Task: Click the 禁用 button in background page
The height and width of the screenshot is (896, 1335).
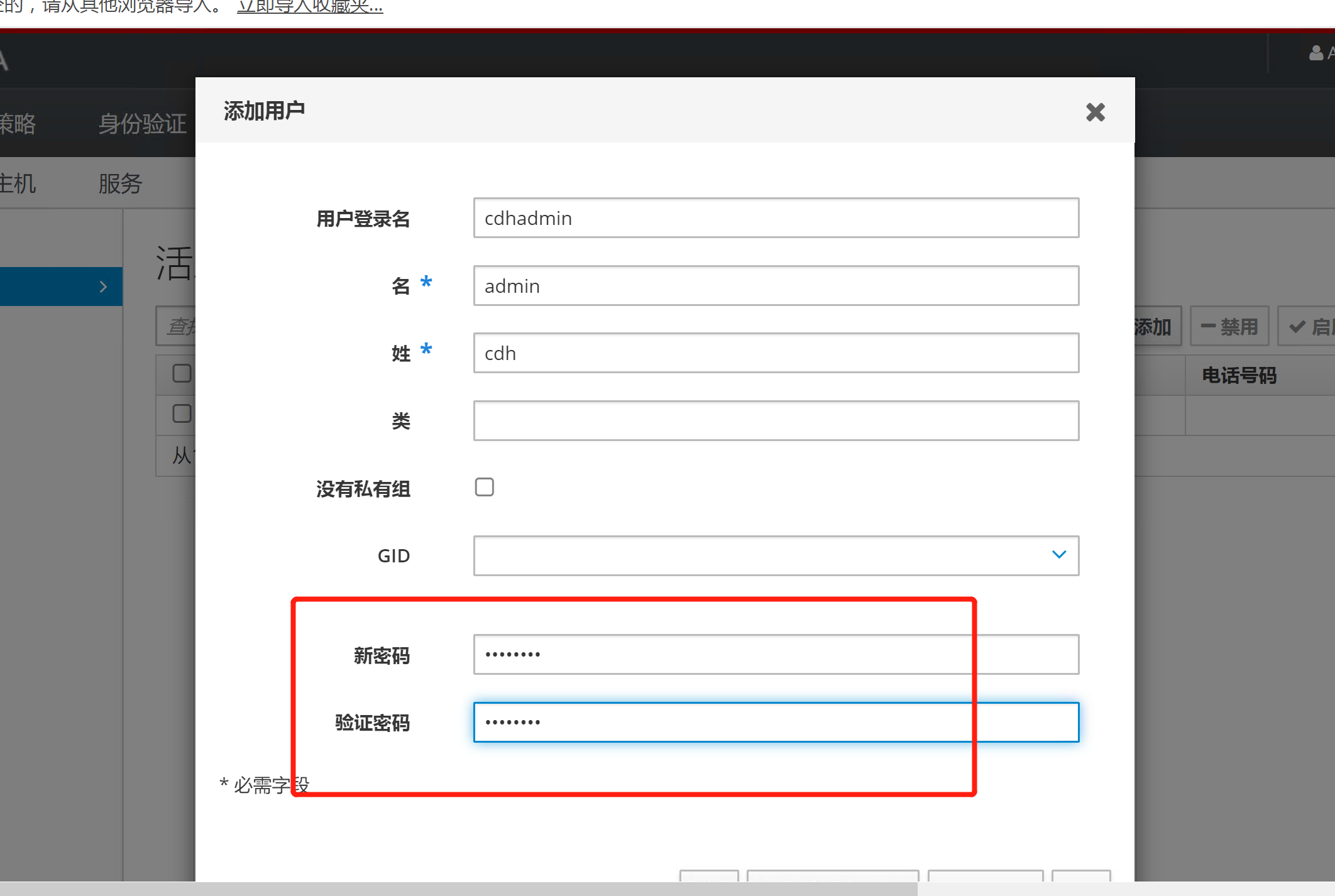Action: tap(1229, 326)
